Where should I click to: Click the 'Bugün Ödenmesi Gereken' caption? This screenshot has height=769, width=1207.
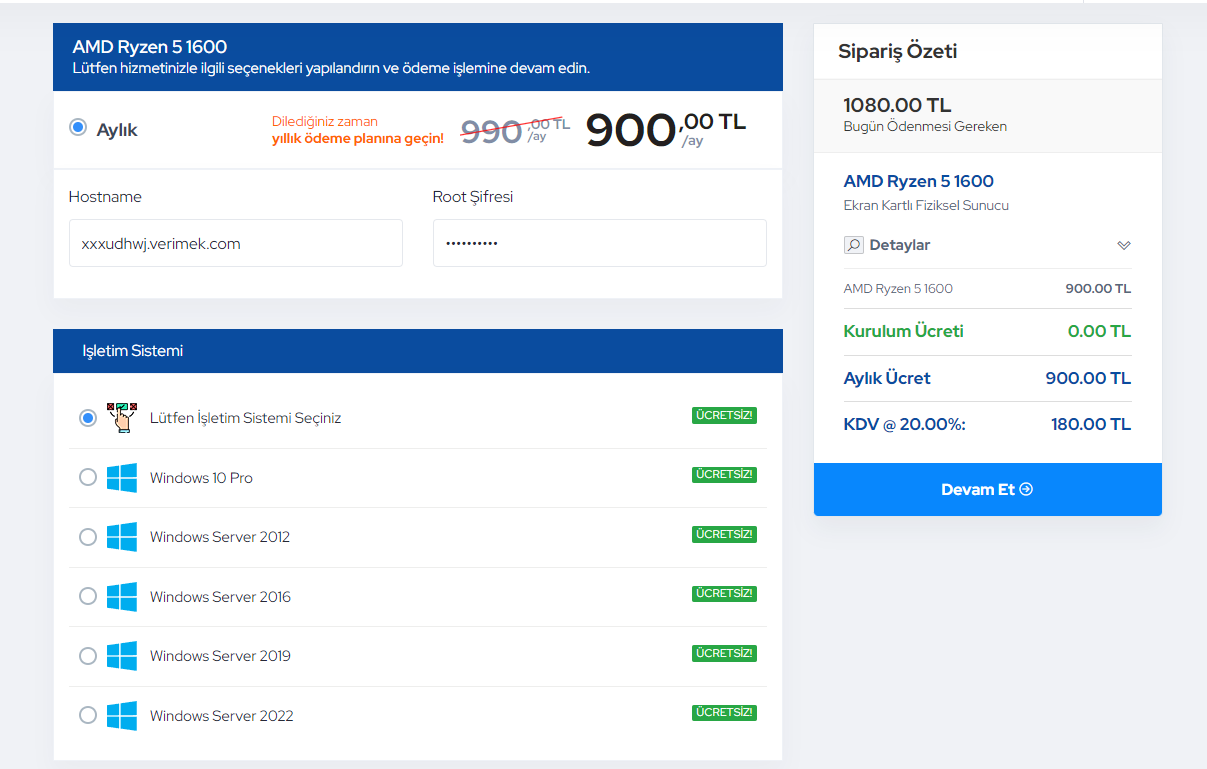click(x=925, y=126)
